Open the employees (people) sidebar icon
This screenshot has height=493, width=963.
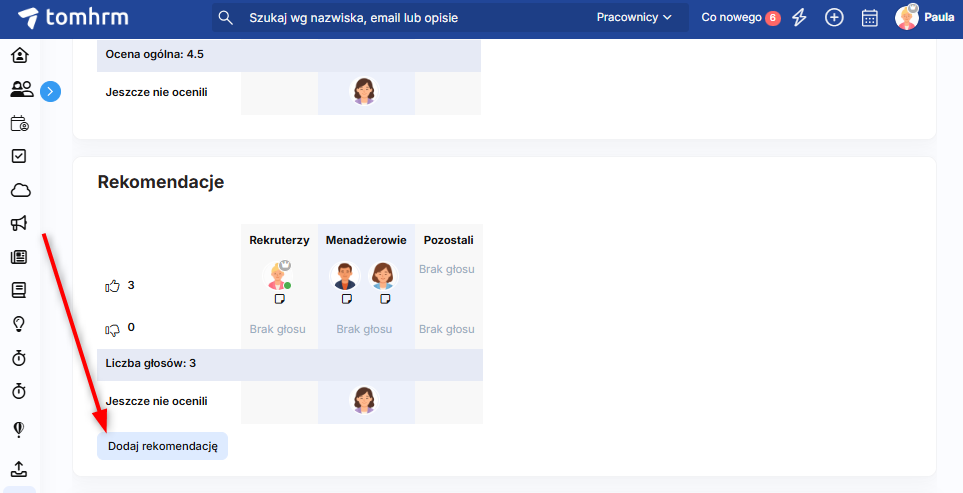point(20,90)
